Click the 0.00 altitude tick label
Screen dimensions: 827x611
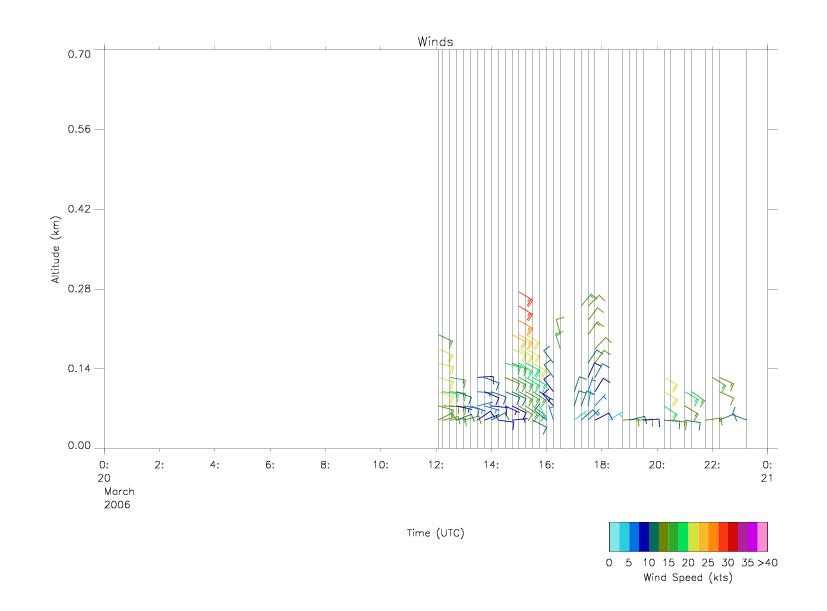click(79, 445)
